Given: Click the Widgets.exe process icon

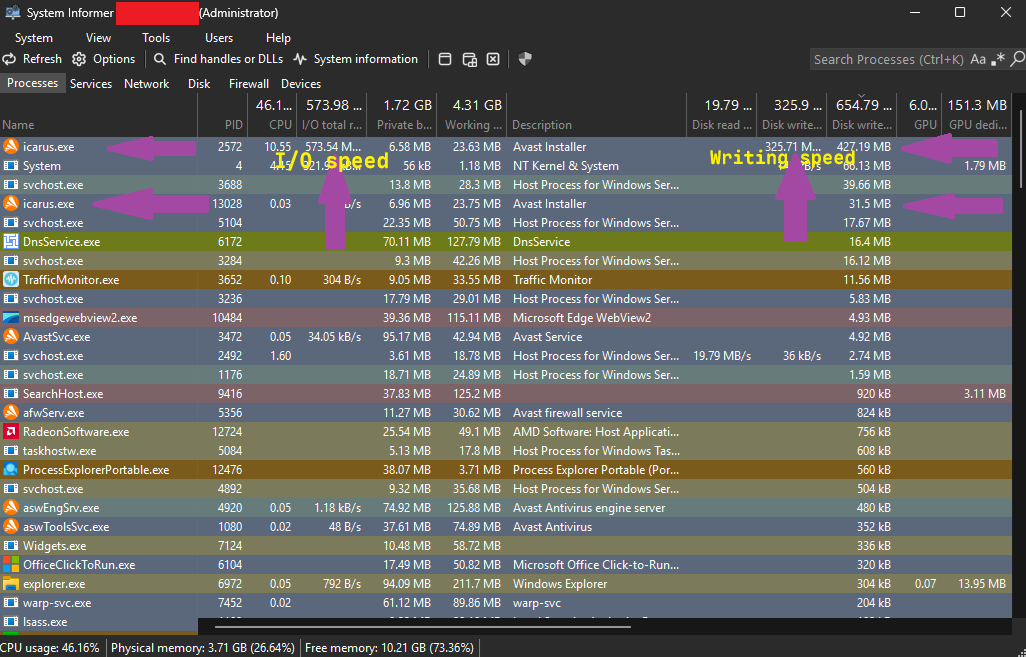Looking at the screenshot, I should (10, 546).
